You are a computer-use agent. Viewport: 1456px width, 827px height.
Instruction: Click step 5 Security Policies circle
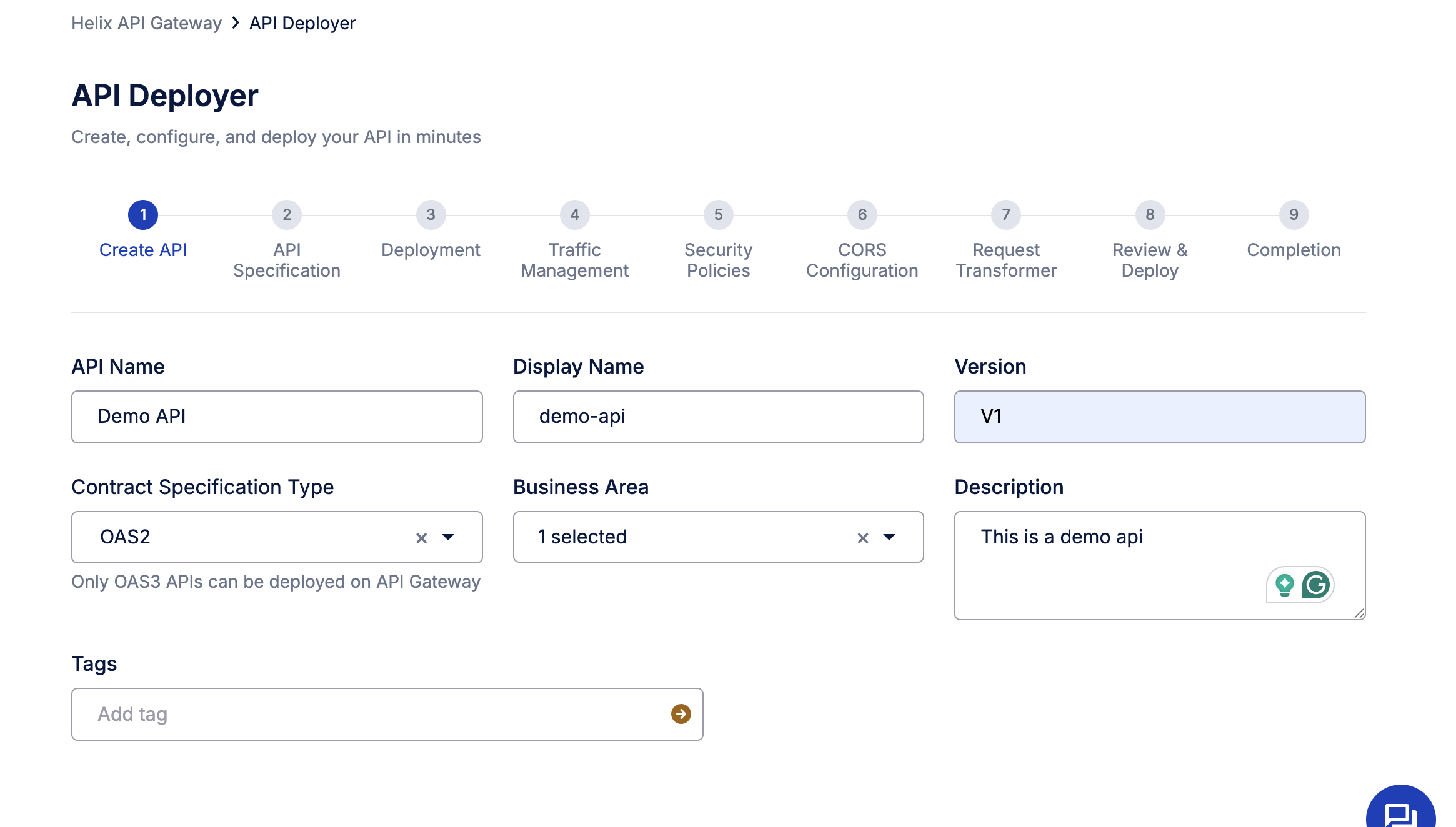[x=717, y=214]
